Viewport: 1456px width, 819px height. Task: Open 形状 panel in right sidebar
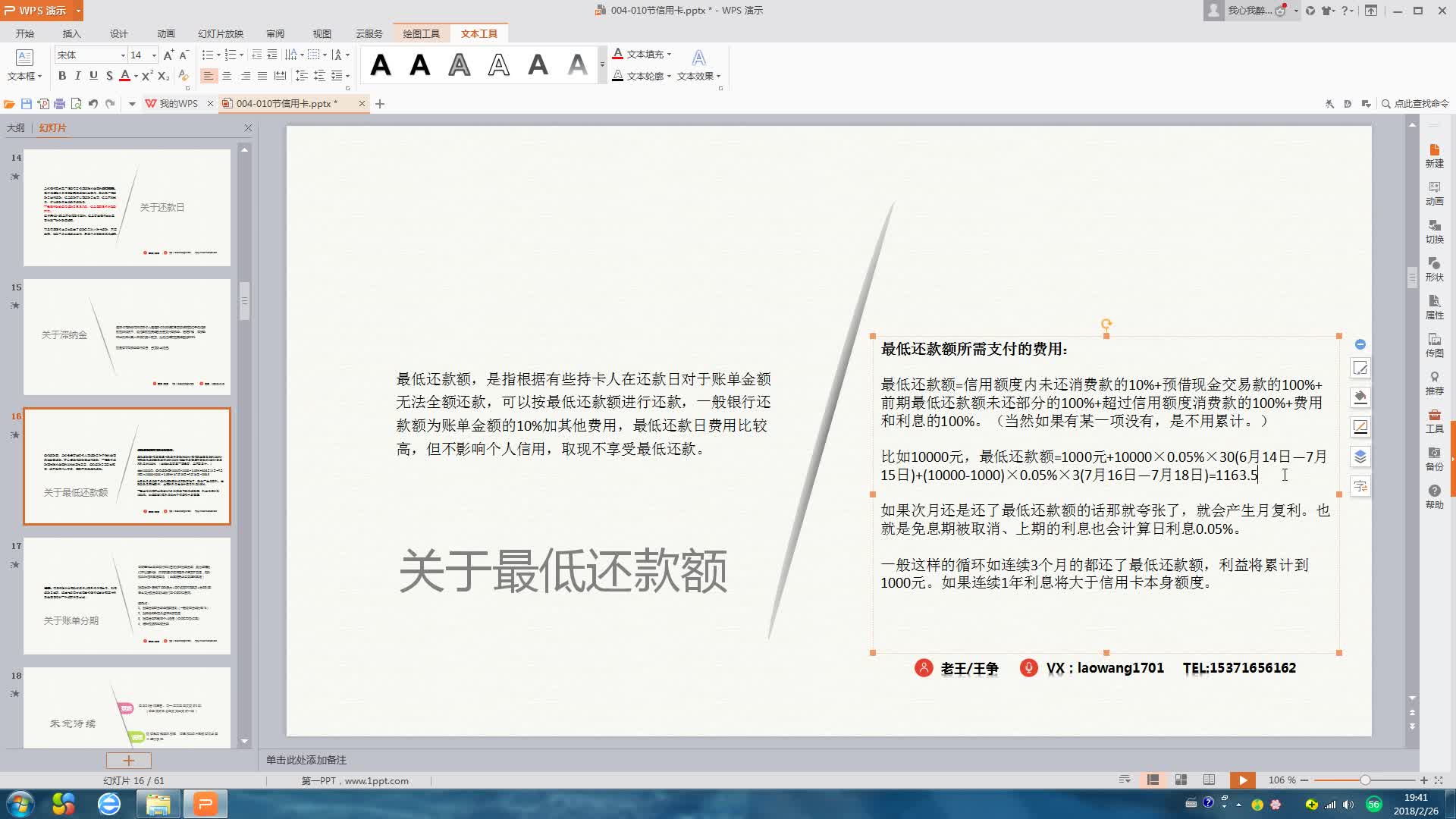(1434, 268)
